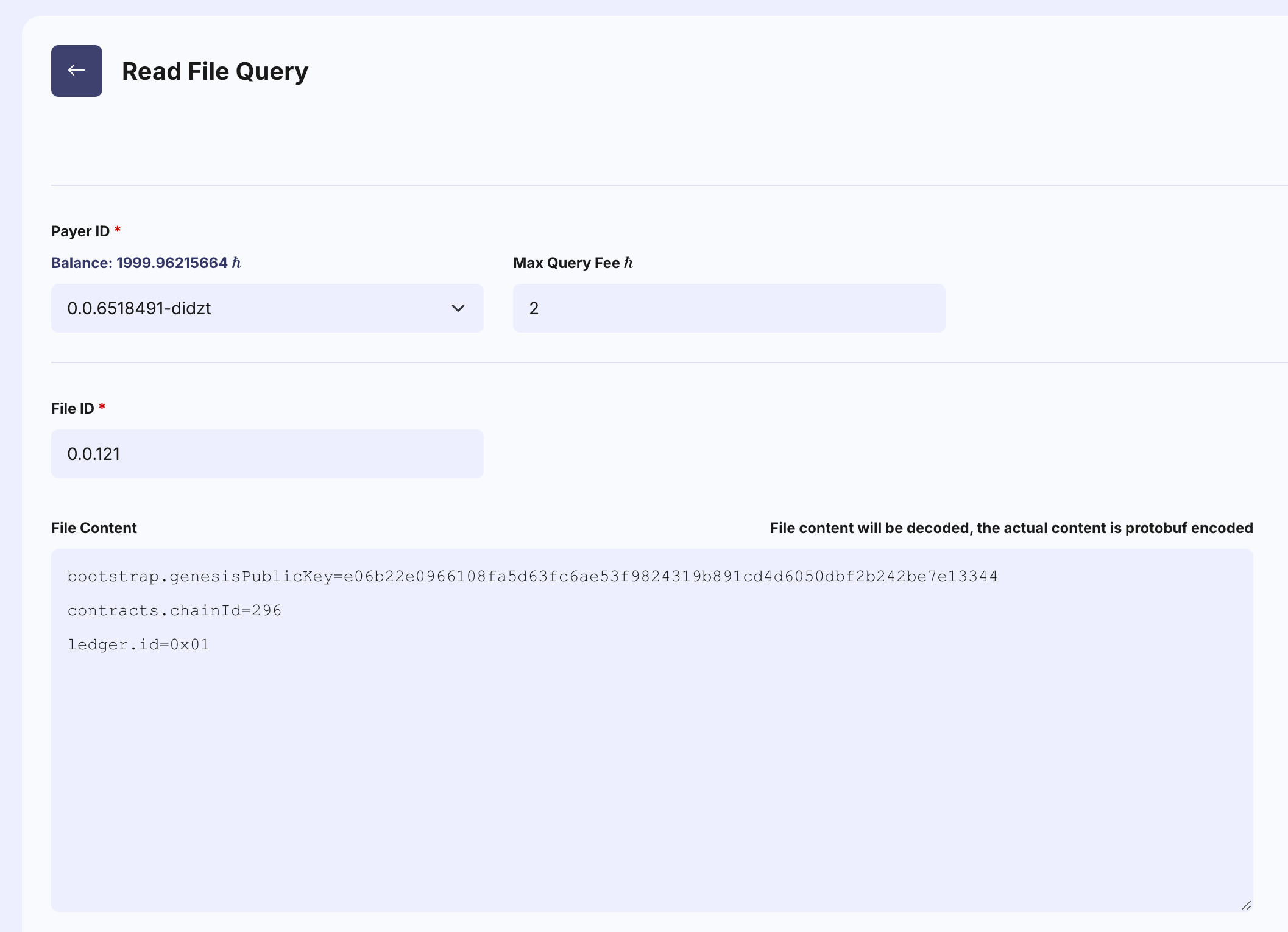1288x932 pixels.
Task: Click the red asterisk next to File ID
Action: tap(102, 407)
